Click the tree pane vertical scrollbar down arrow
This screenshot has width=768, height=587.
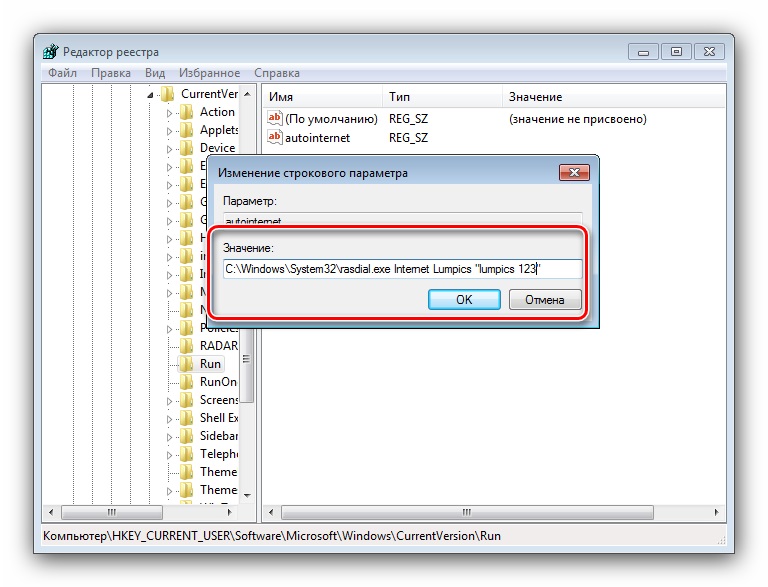pyautogui.click(x=247, y=495)
